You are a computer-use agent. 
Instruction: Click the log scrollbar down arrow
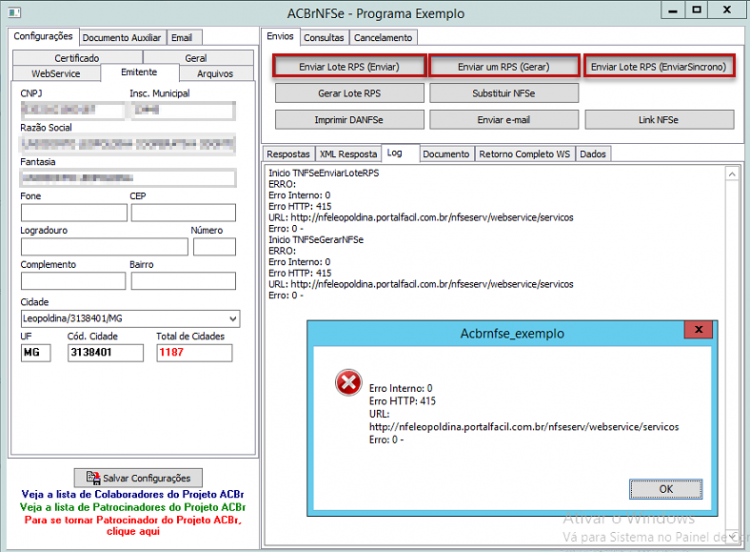[732, 537]
